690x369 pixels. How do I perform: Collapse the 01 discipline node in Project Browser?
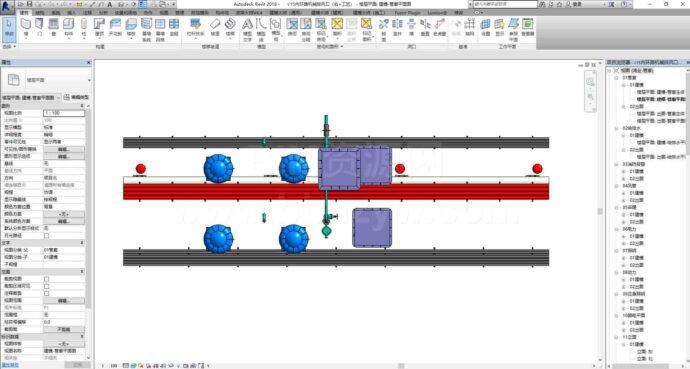click(x=617, y=78)
